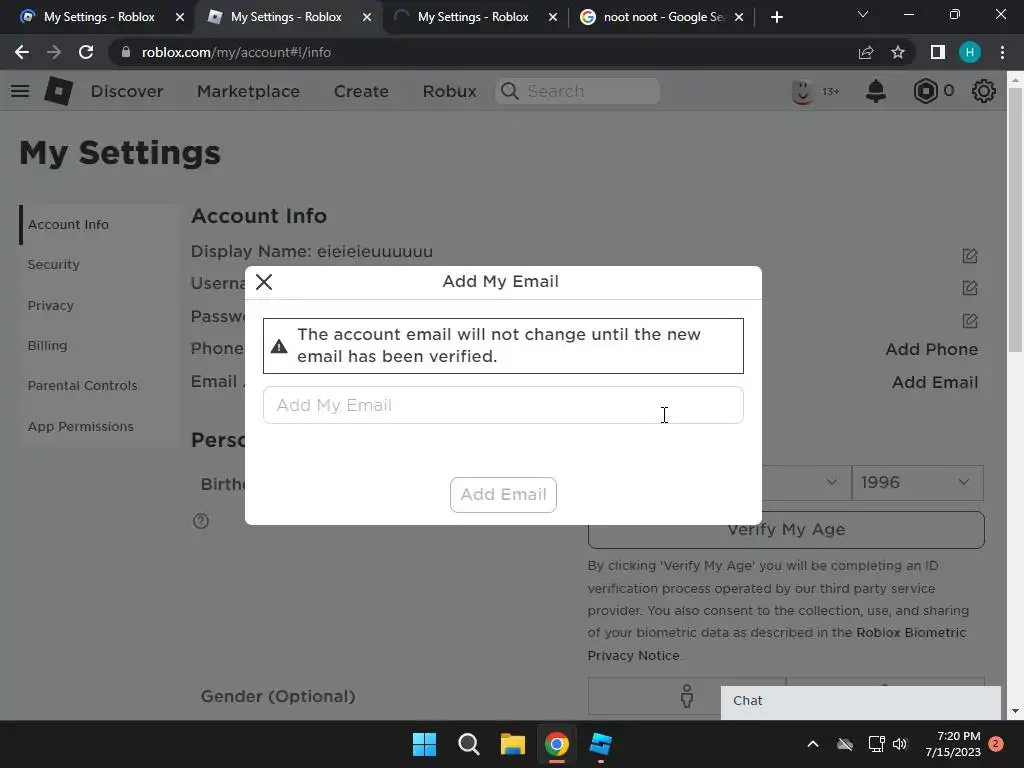Expand the birth year 1996 dropdown
This screenshot has width=1024, height=768.
(918, 483)
